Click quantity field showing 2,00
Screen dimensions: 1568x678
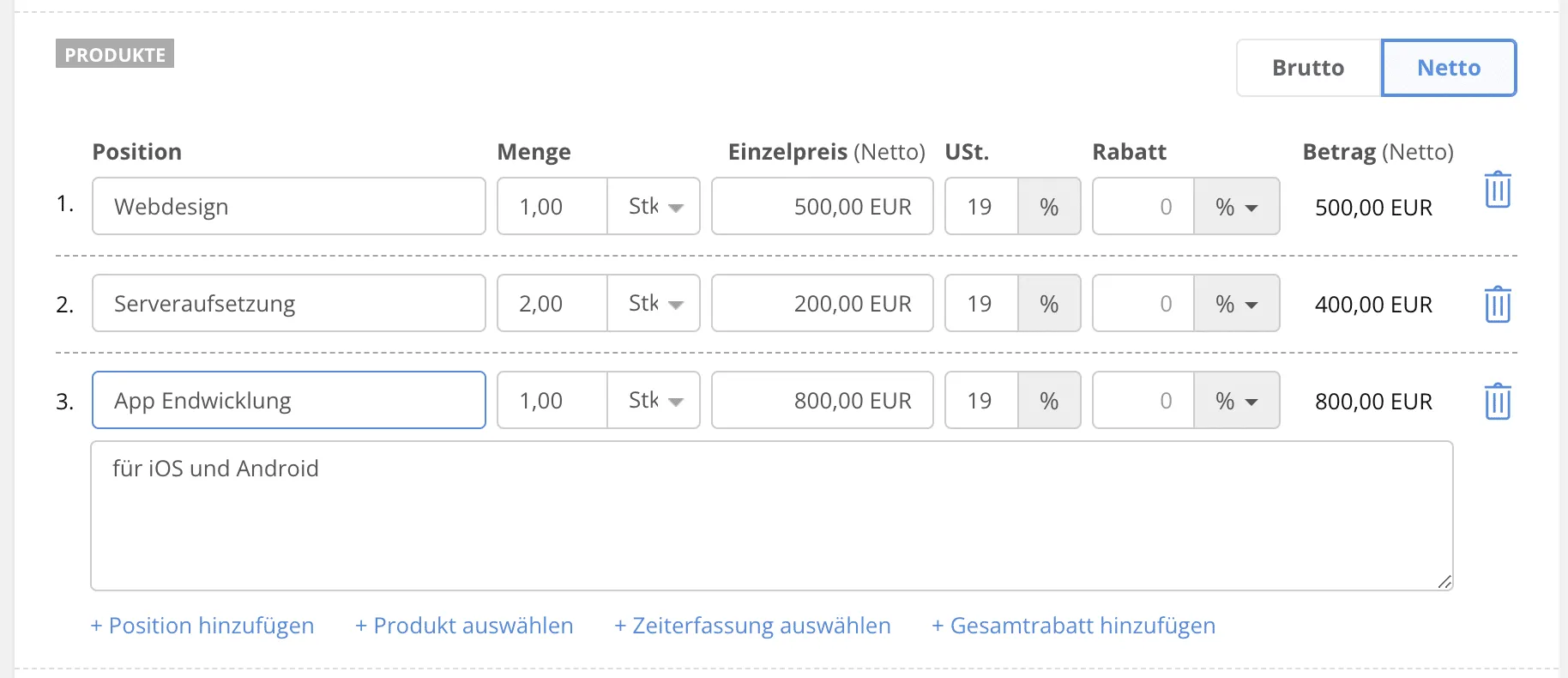click(x=552, y=304)
